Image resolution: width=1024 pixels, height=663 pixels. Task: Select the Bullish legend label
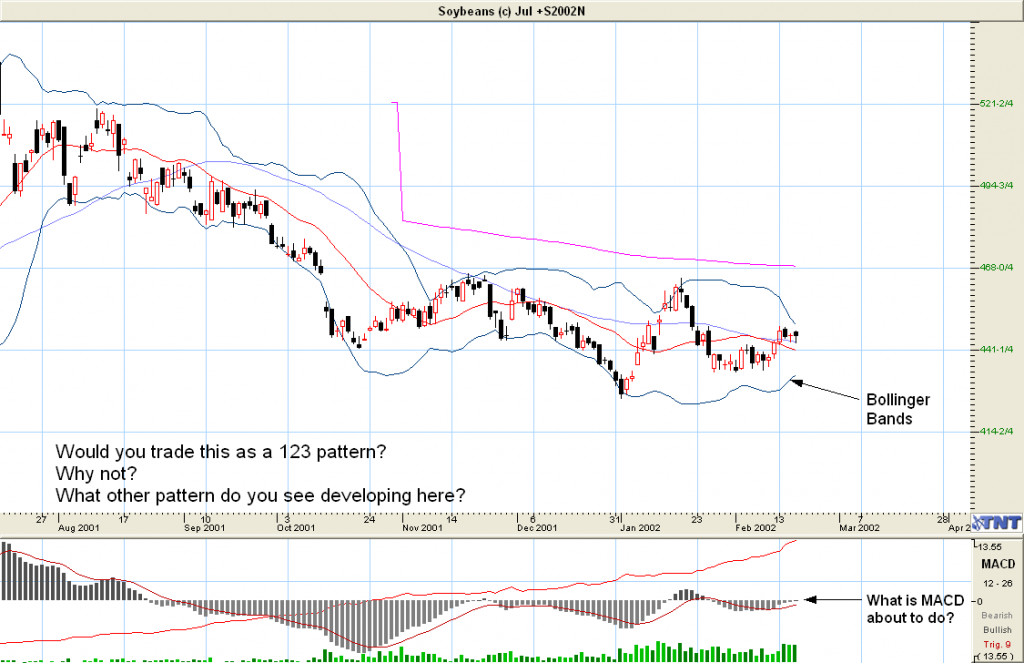click(x=996, y=629)
